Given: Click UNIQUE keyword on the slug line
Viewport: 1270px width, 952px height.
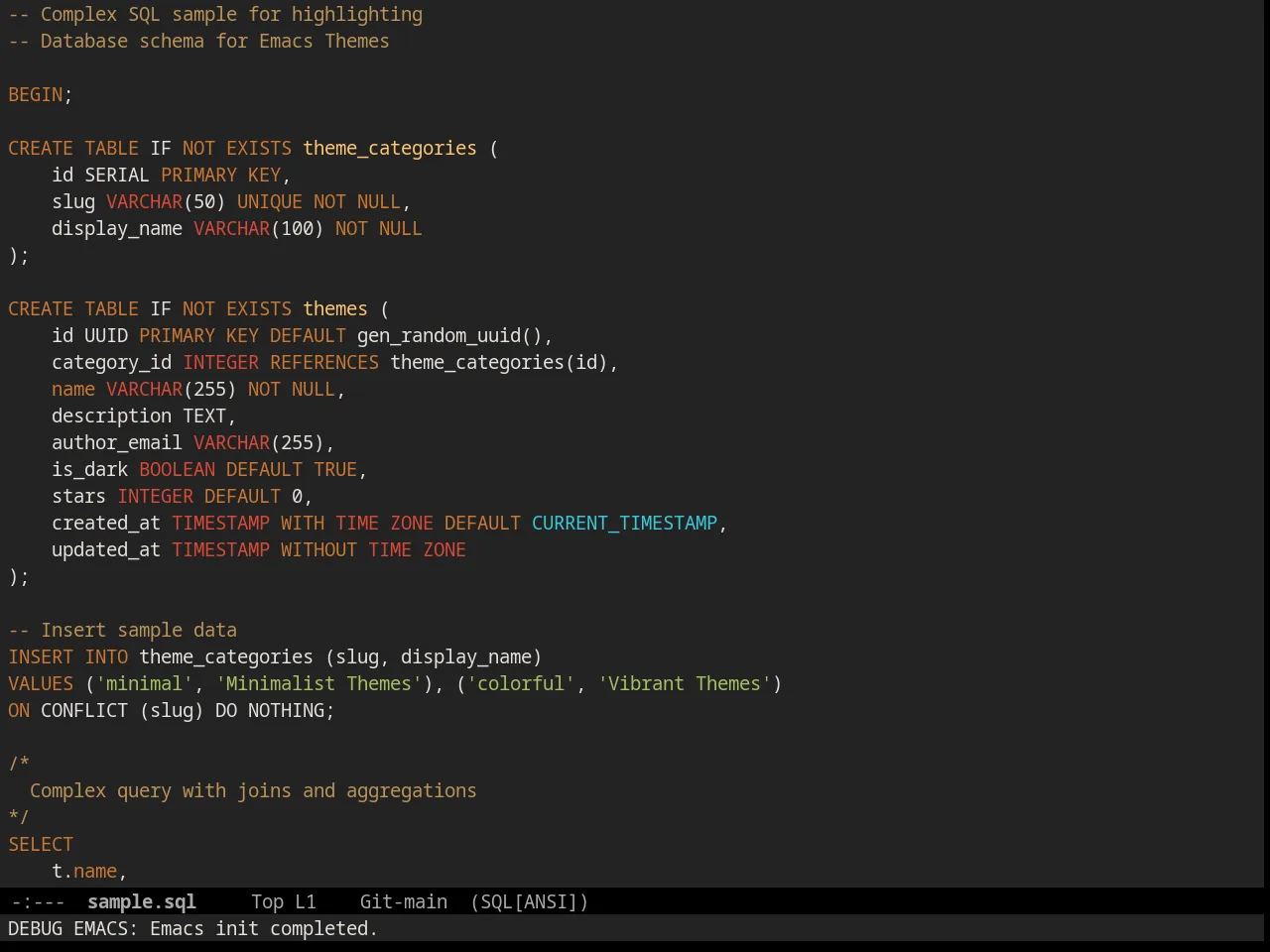Looking at the screenshot, I should (x=269, y=201).
